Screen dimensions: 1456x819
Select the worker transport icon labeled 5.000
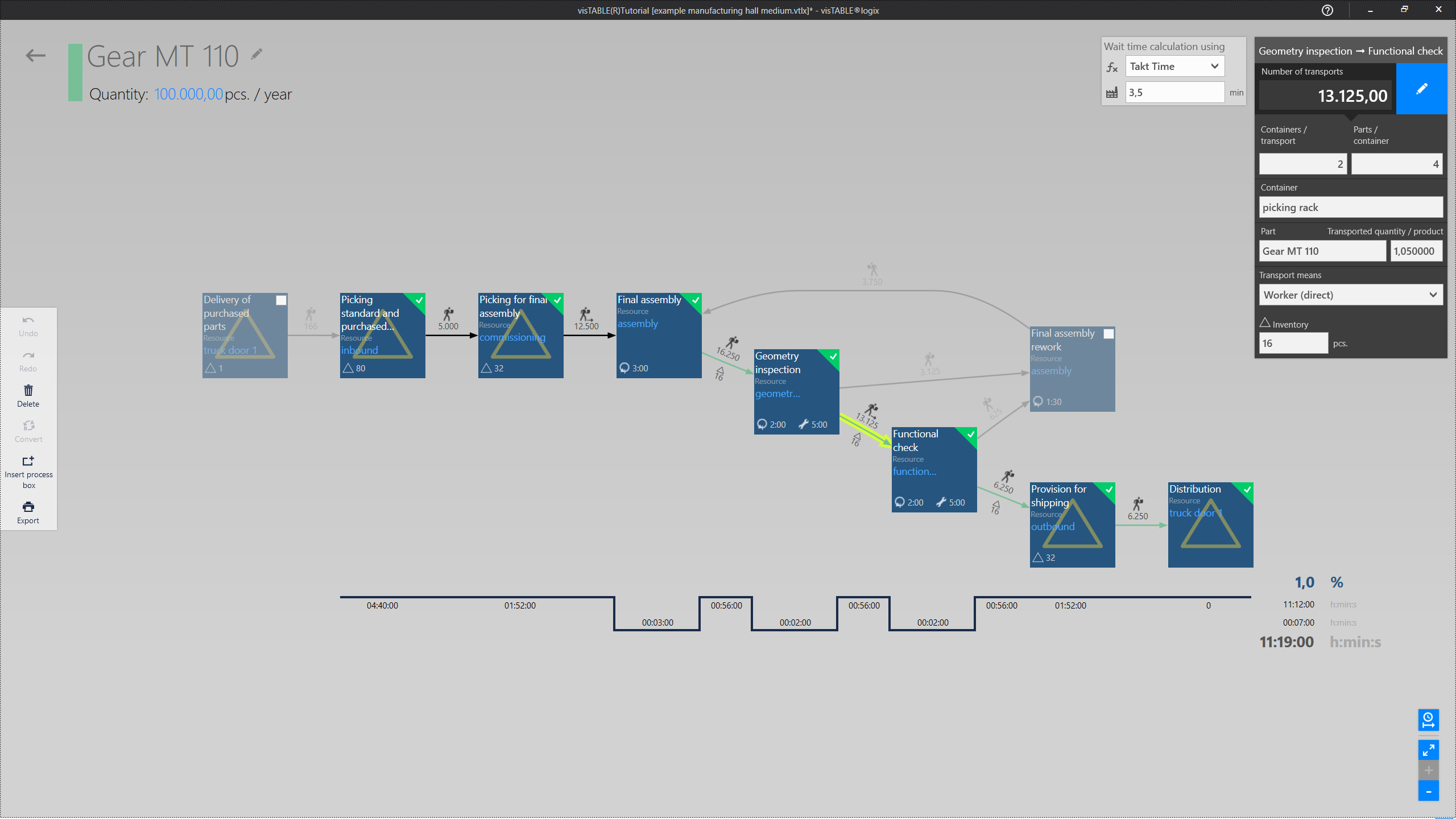448,314
